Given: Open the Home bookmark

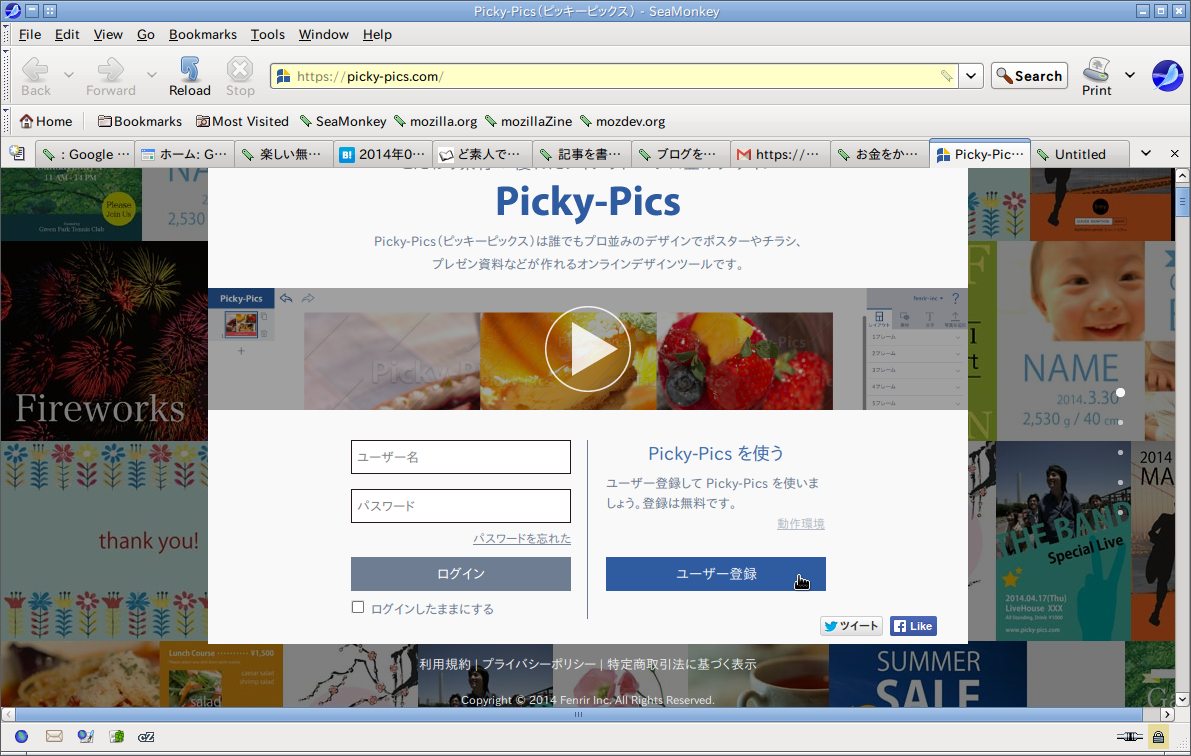Looking at the screenshot, I should click(46, 122).
